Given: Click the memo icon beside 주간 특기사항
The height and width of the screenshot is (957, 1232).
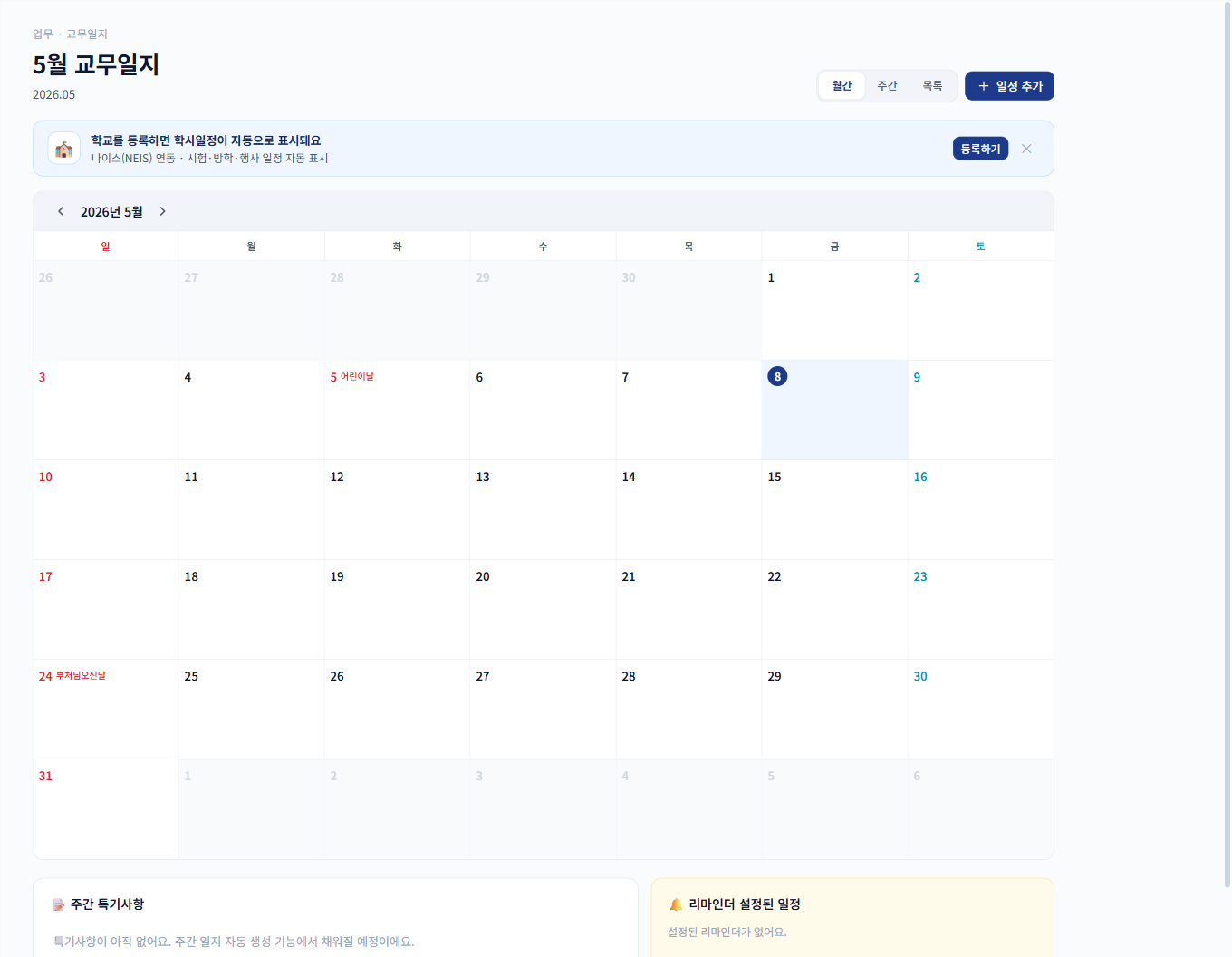Looking at the screenshot, I should 59,904.
